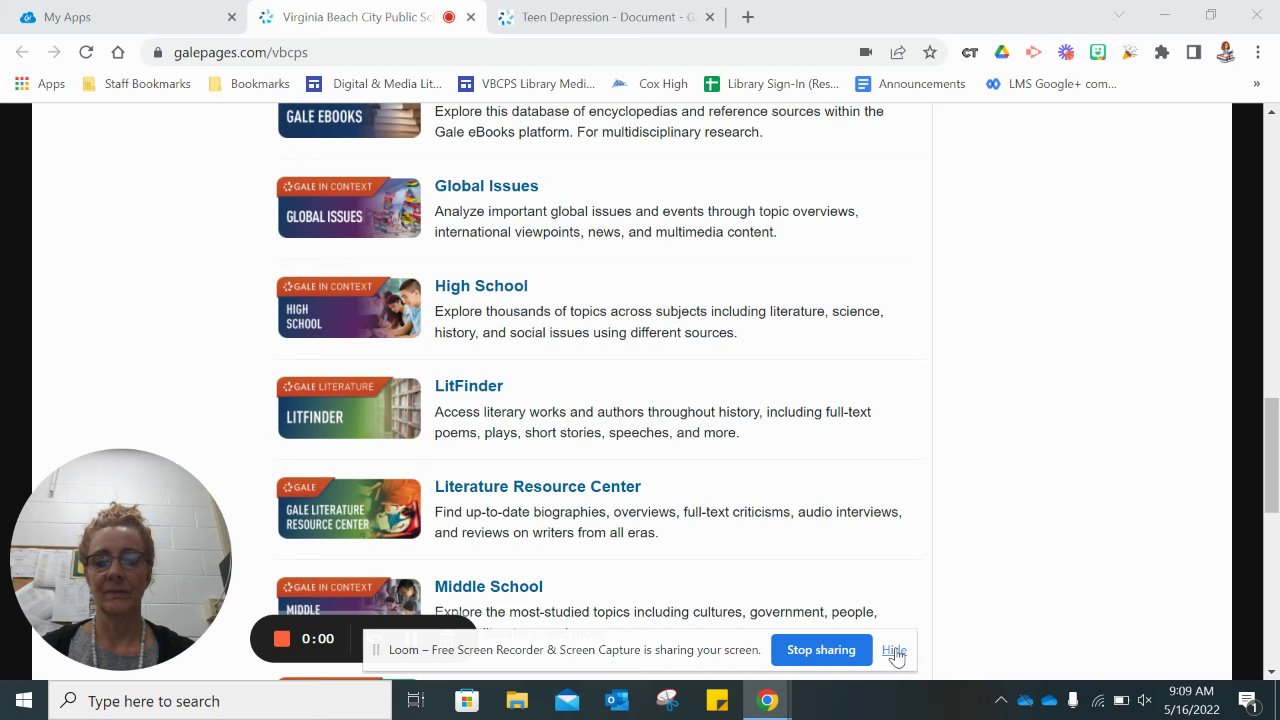Open the Bookmarks folder in bookmarks bar
The height and width of the screenshot is (720, 1280).
[249, 84]
